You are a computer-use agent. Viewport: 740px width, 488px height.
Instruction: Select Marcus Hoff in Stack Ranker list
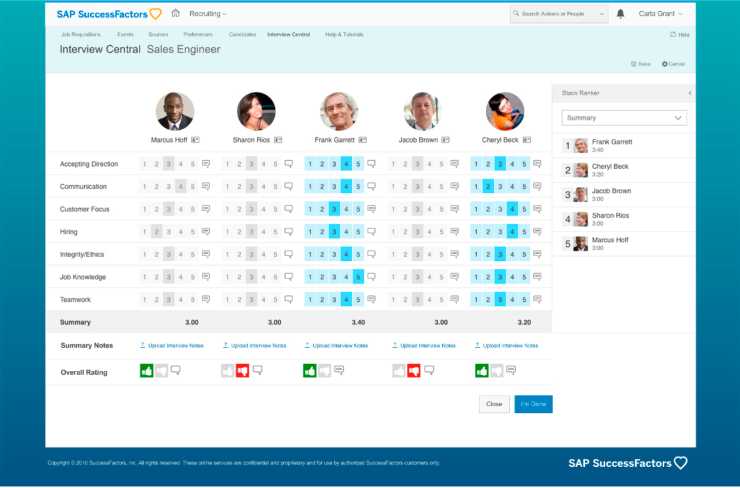click(x=621, y=244)
